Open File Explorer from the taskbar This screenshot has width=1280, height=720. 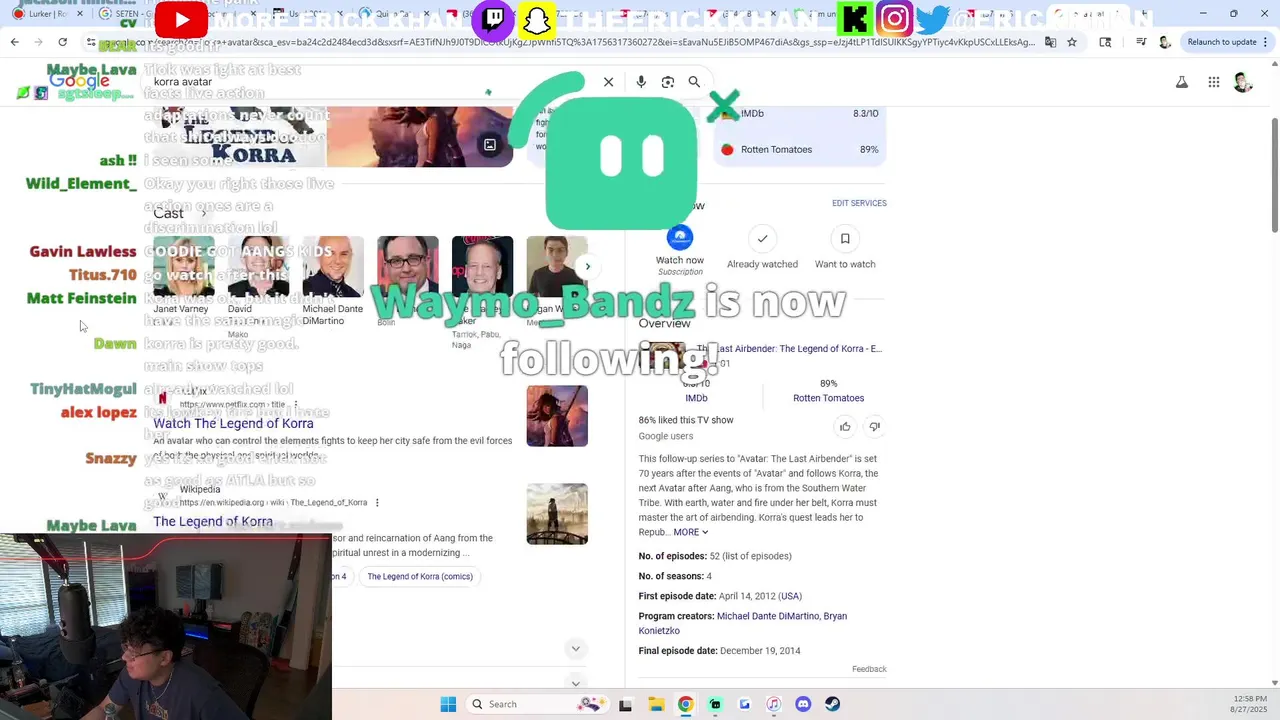pyautogui.click(x=656, y=704)
